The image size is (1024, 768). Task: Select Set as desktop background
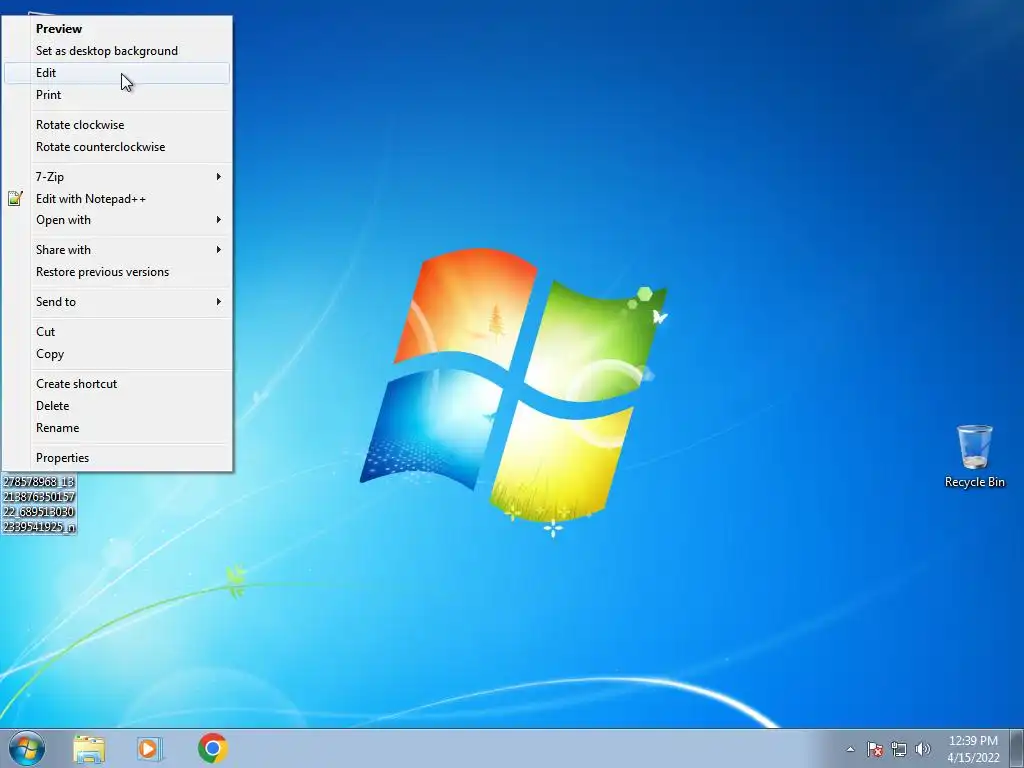[118, 51]
